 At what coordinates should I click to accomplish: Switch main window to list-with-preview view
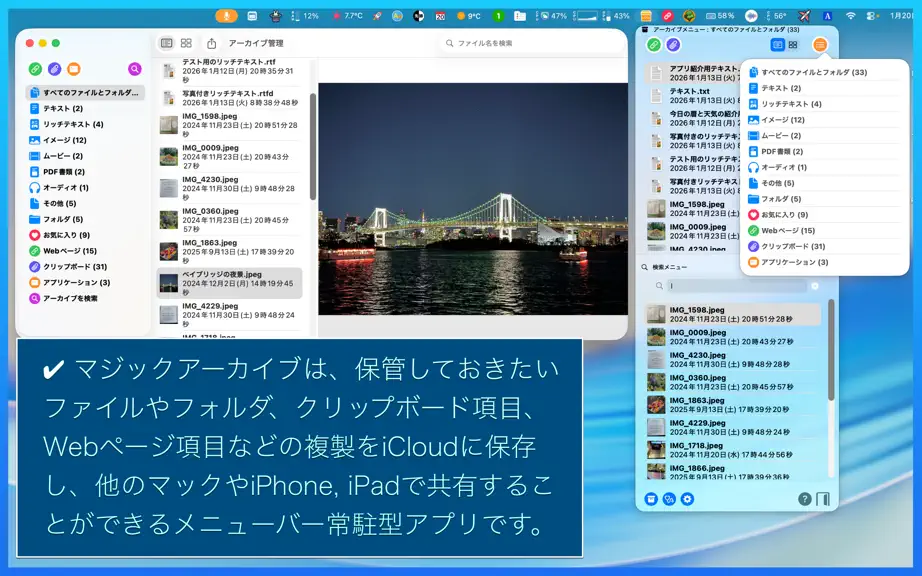(167, 43)
